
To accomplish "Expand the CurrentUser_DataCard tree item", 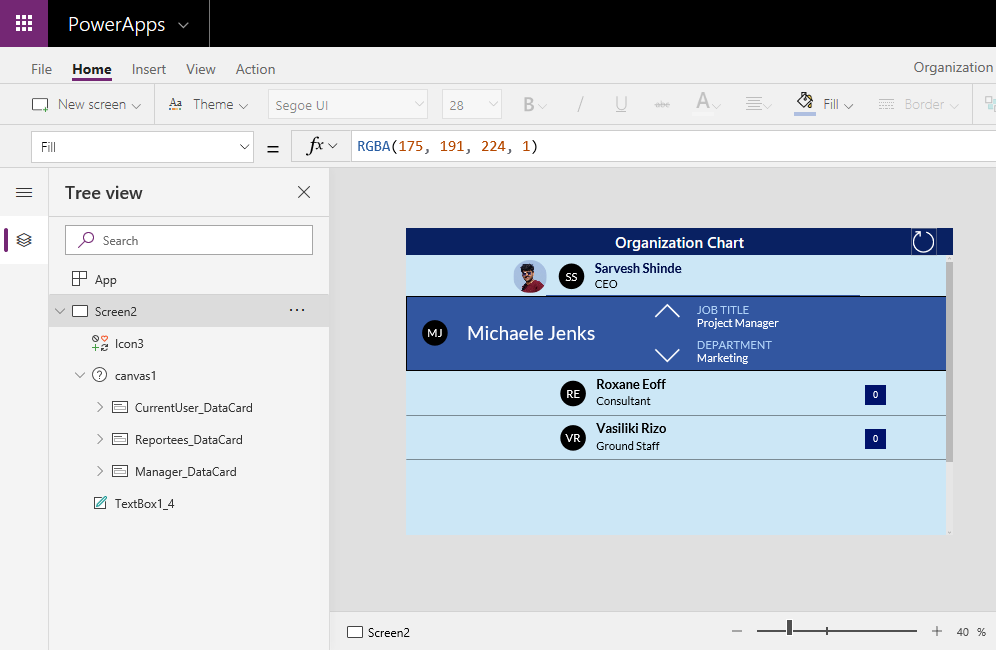I will tap(98, 407).
